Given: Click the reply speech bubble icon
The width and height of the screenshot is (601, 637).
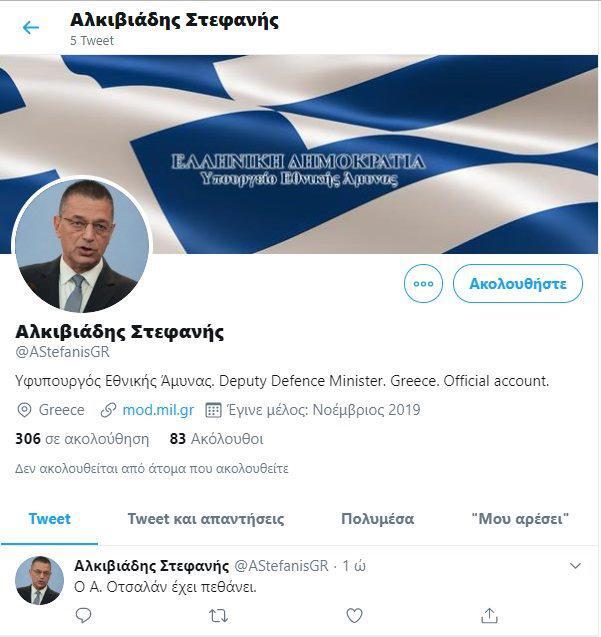Looking at the screenshot, I should tap(83, 615).
